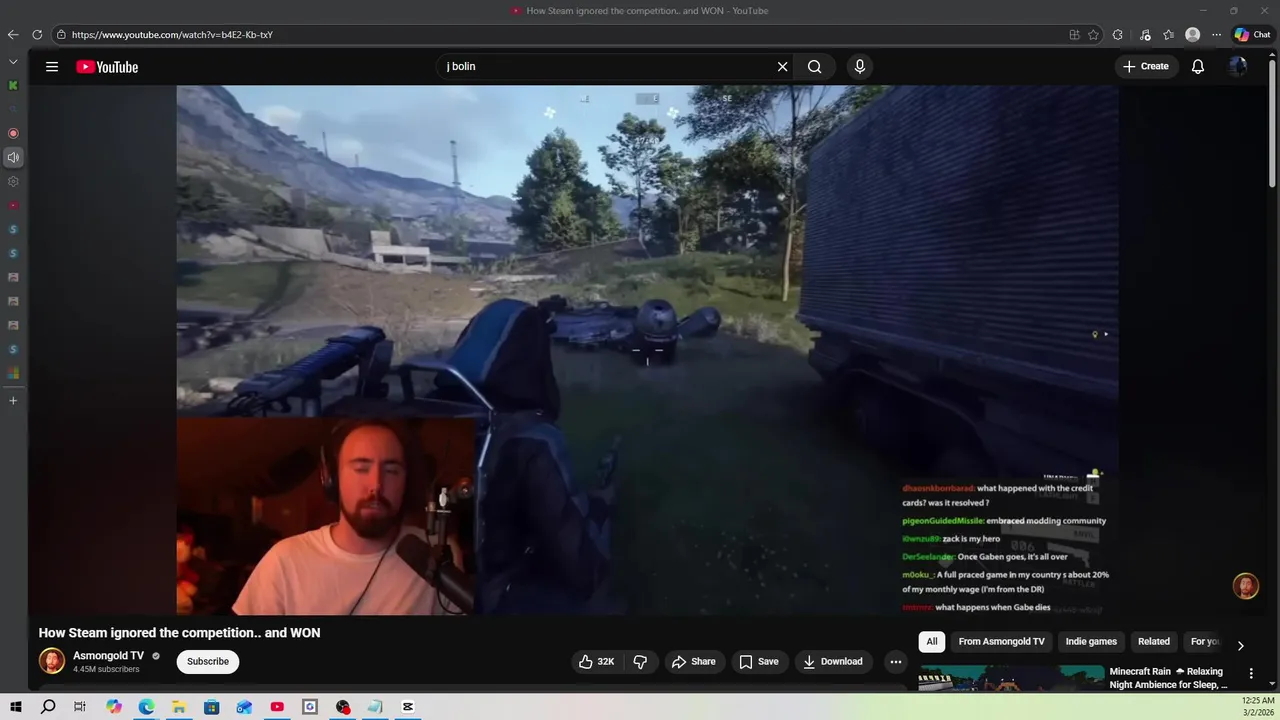The width and height of the screenshot is (1280, 720).
Task: Open Windows taskbar search
Action: (x=48, y=707)
